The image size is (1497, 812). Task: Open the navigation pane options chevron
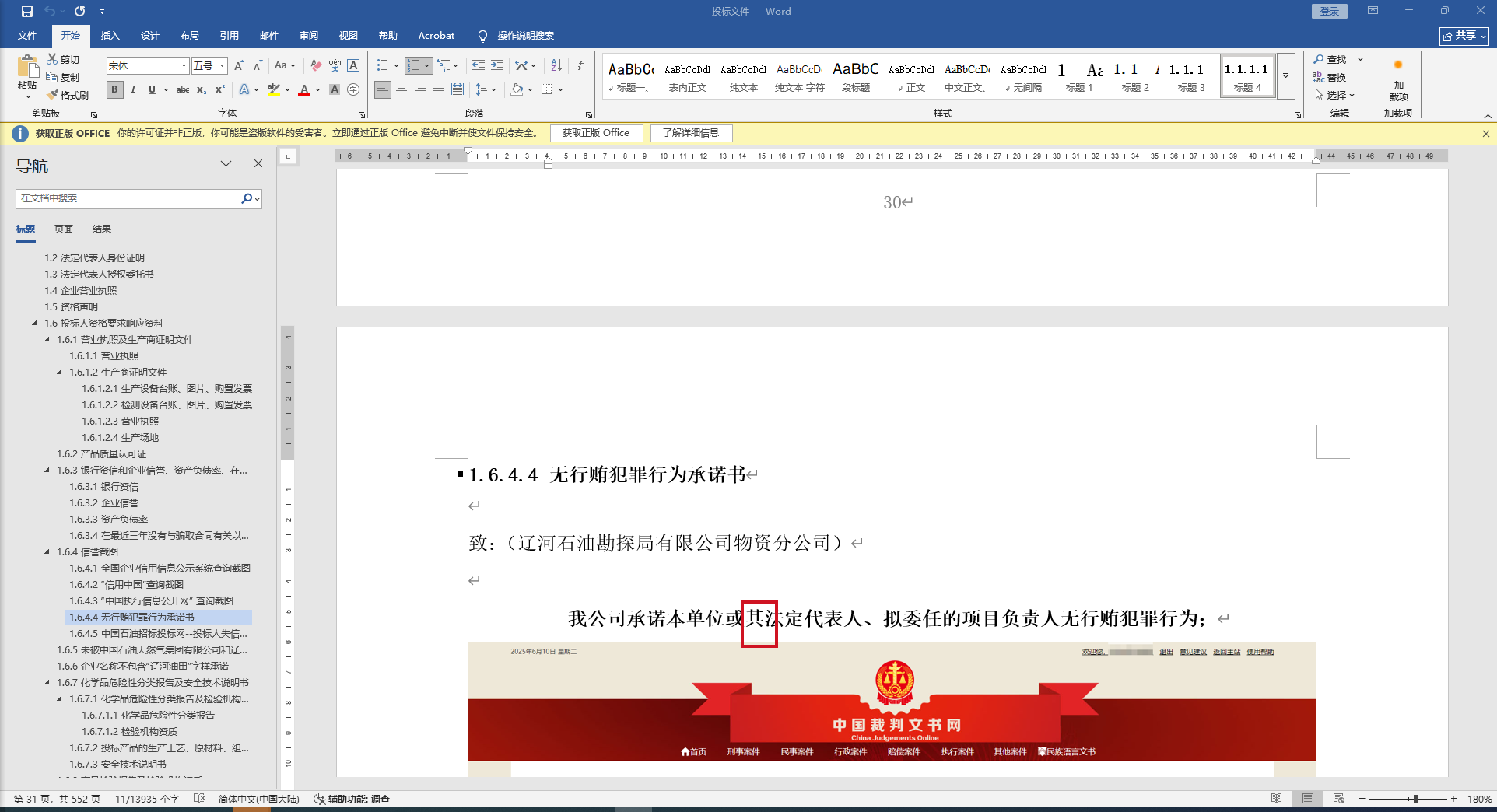(226, 163)
